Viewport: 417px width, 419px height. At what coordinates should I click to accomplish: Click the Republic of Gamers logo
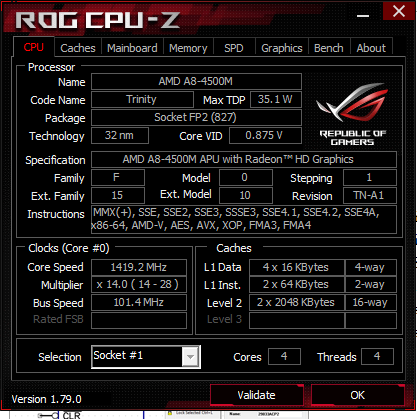point(352,113)
